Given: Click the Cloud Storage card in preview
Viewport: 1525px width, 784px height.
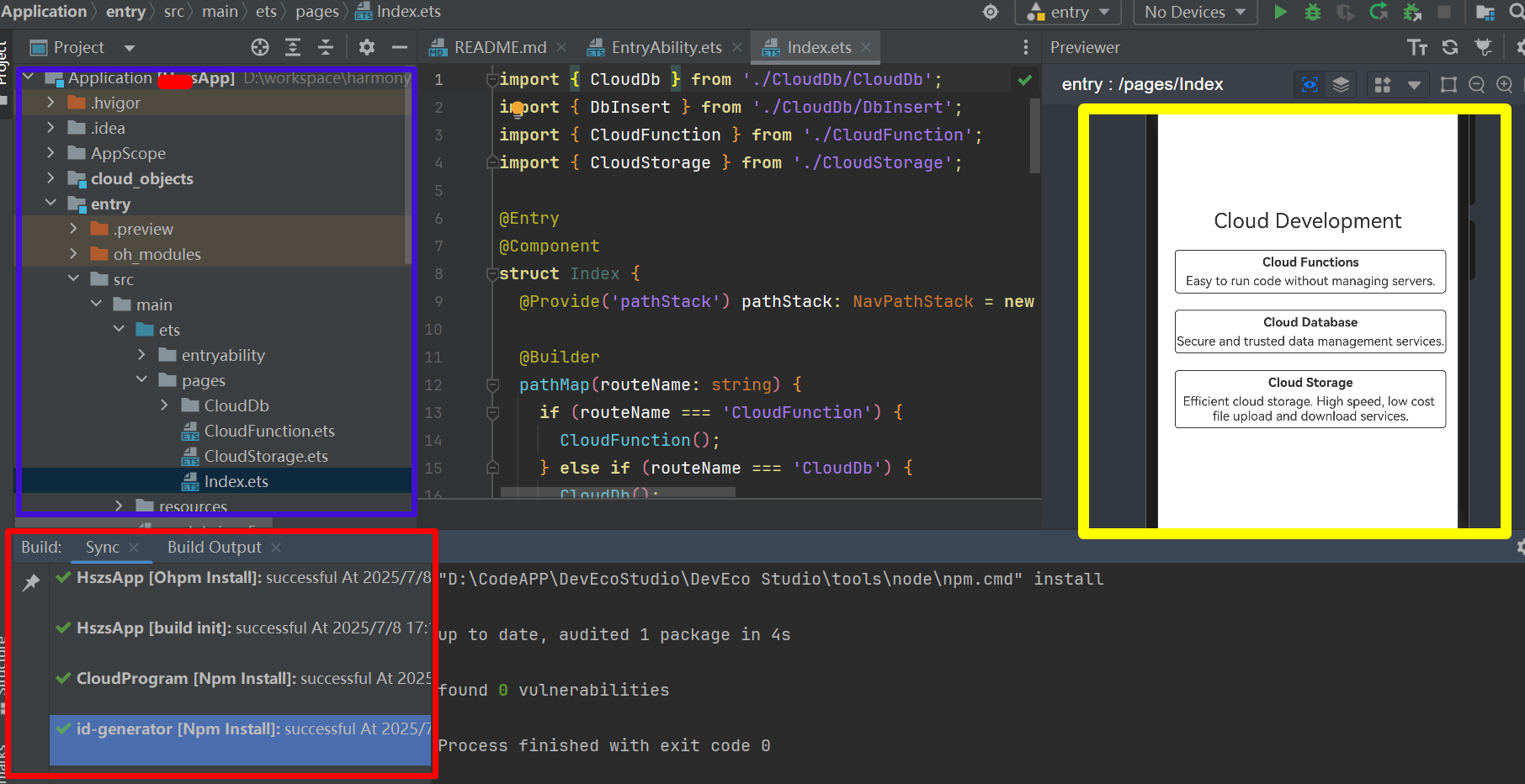Looking at the screenshot, I should [1310, 399].
